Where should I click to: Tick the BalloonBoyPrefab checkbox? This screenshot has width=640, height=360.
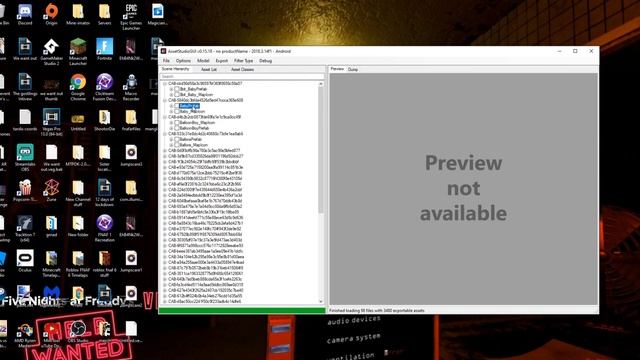point(177,128)
